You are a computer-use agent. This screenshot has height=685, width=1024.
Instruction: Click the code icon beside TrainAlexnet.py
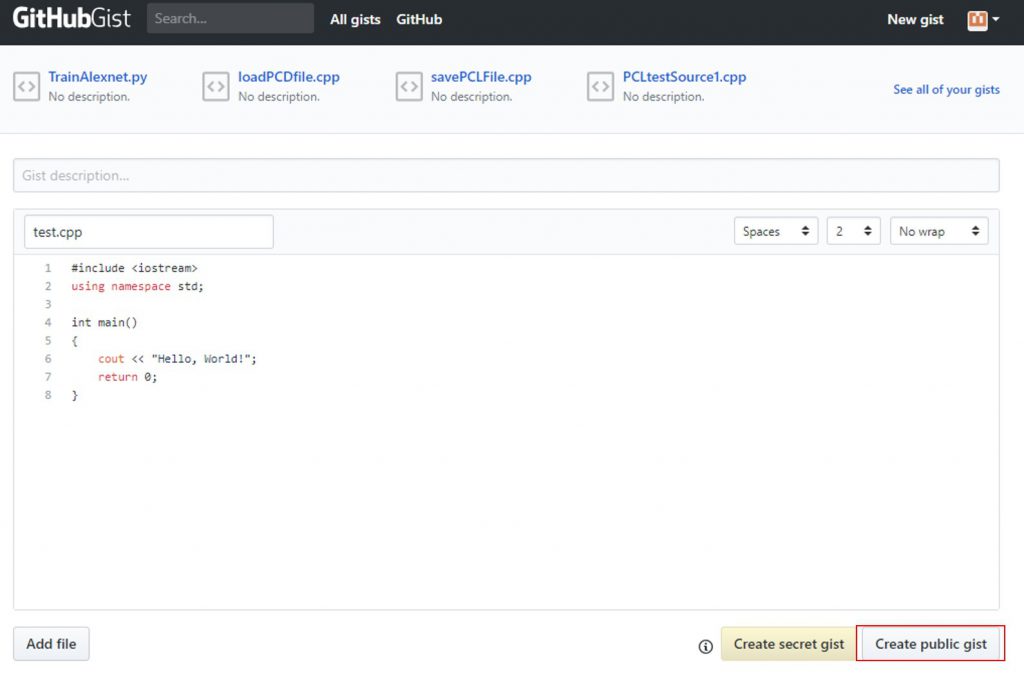point(26,87)
